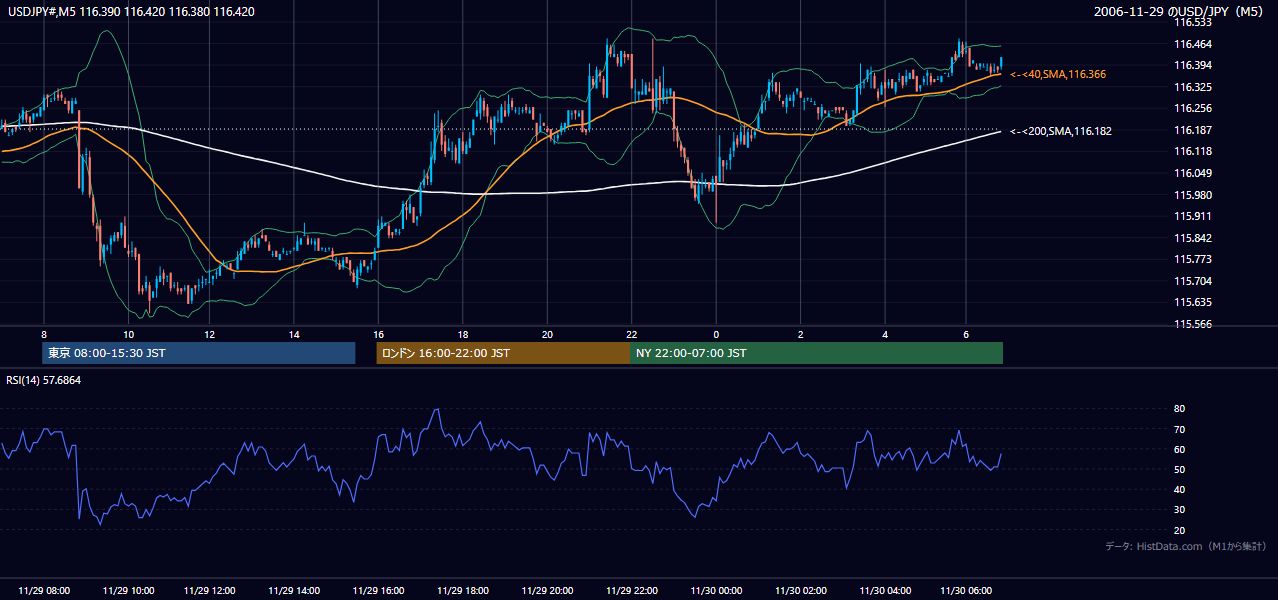Click the RSI axis level 20
Screen dimensions: 1278x600
pos(1179,530)
